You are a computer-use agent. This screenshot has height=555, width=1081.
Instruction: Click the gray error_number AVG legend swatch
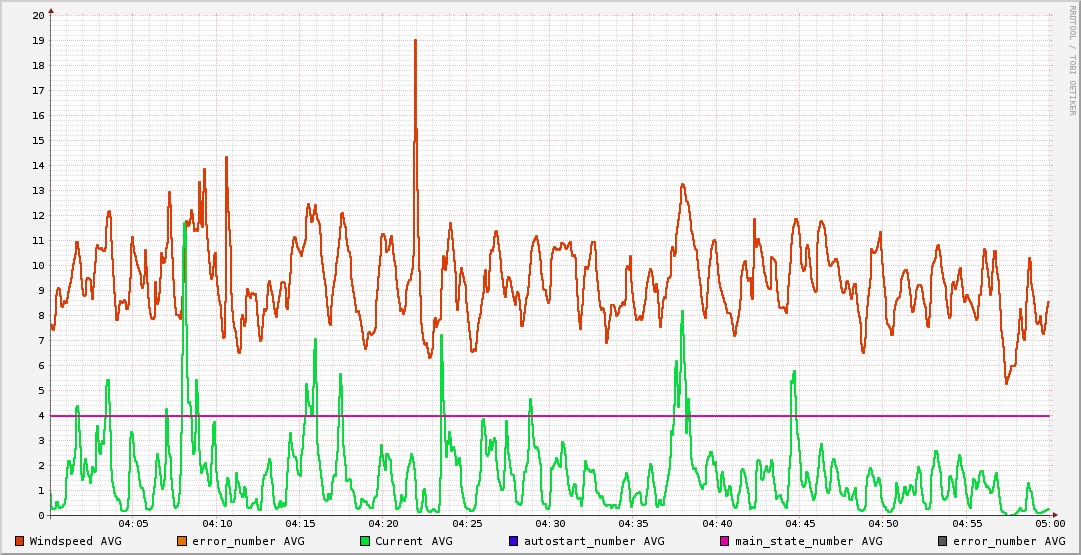[942, 541]
